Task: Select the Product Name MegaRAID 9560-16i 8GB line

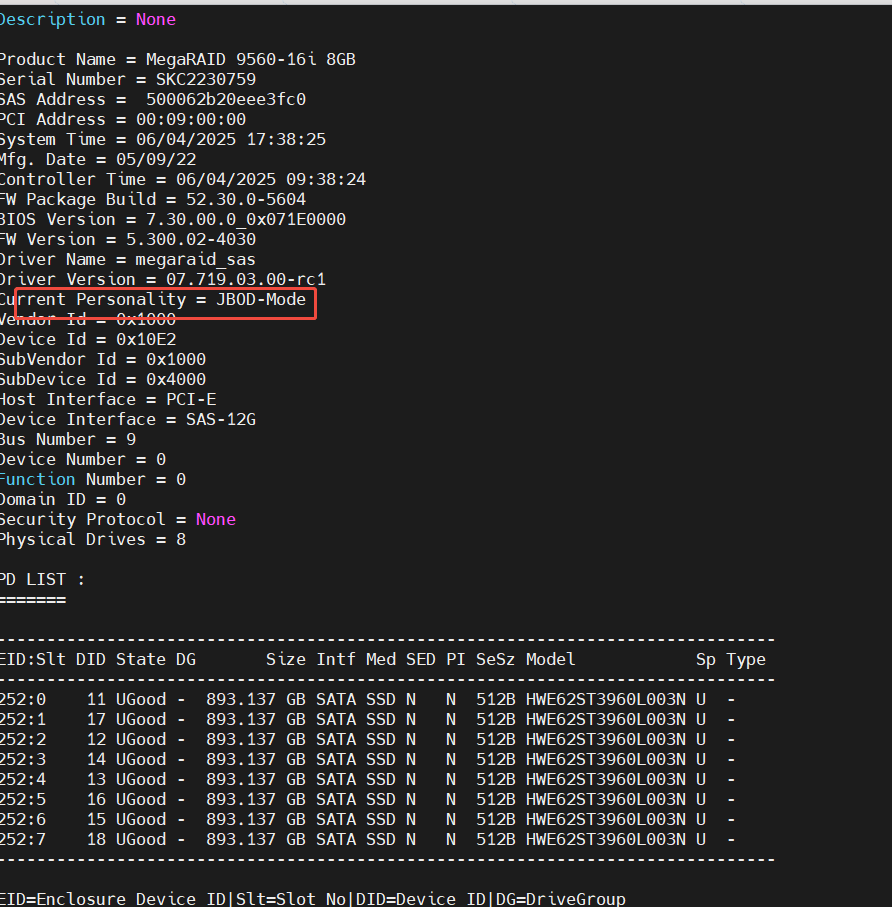Action: coord(178,60)
